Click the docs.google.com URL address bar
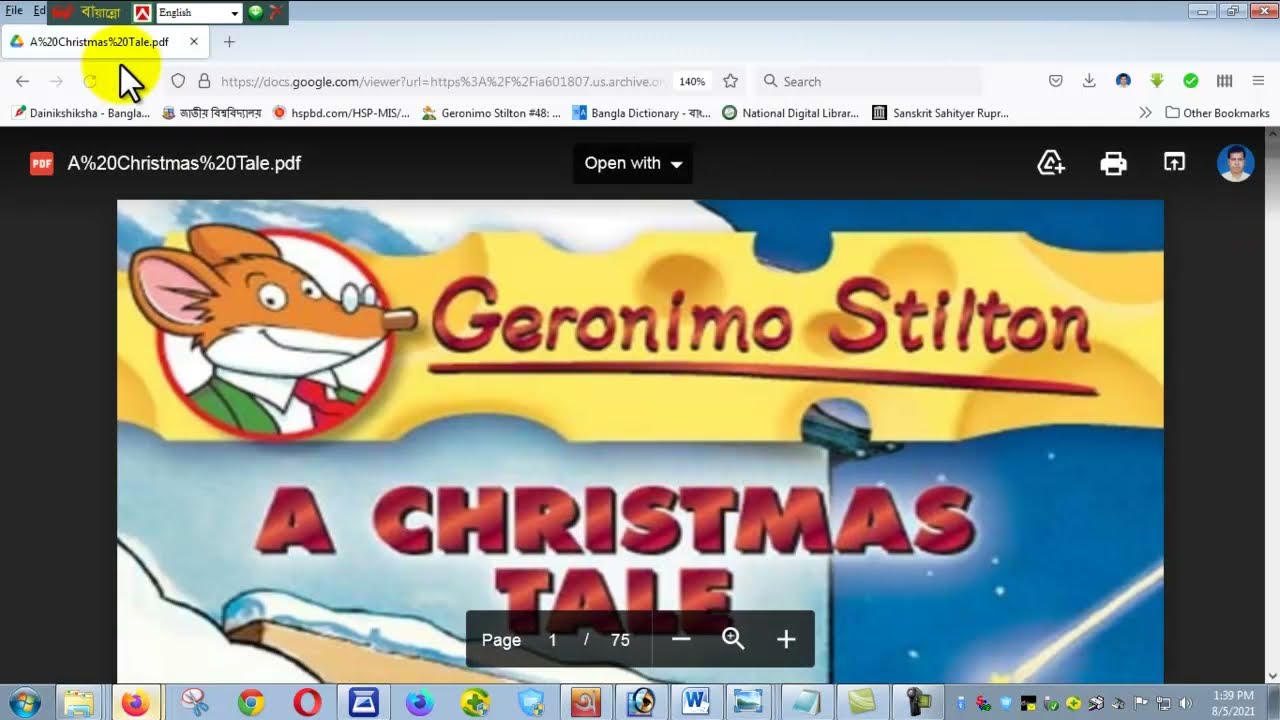The image size is (1280, 720). pos(442,82)
